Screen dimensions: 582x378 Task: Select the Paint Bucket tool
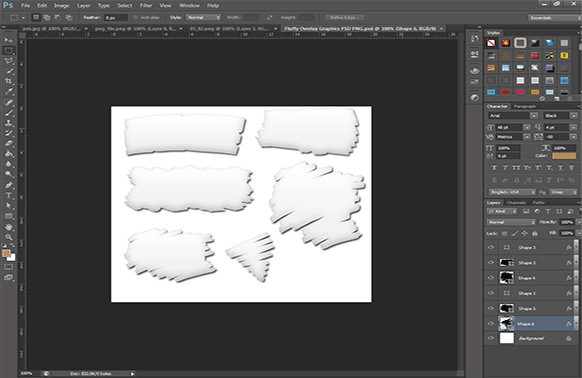9,154
